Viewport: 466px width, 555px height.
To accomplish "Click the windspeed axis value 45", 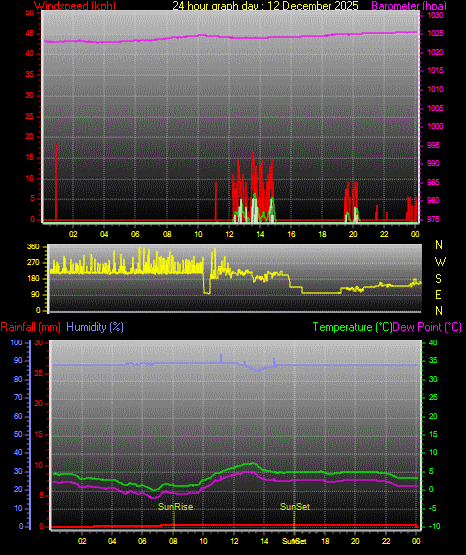I will point(30,34).
